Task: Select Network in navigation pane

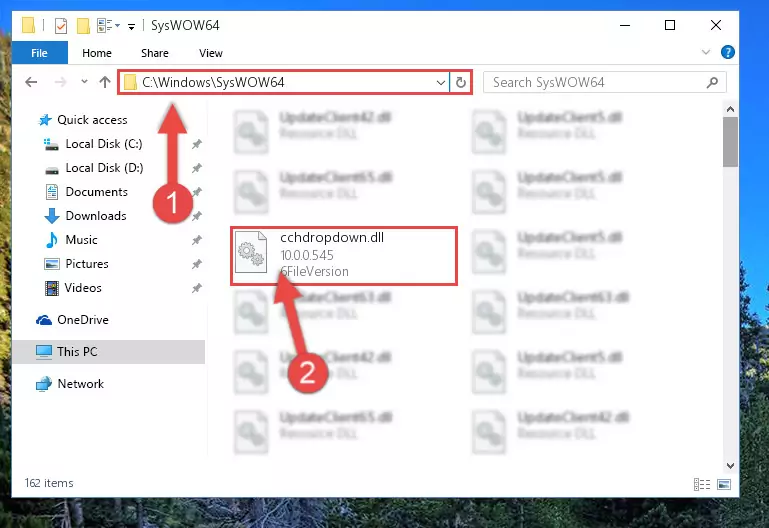Action: (80, 384)
